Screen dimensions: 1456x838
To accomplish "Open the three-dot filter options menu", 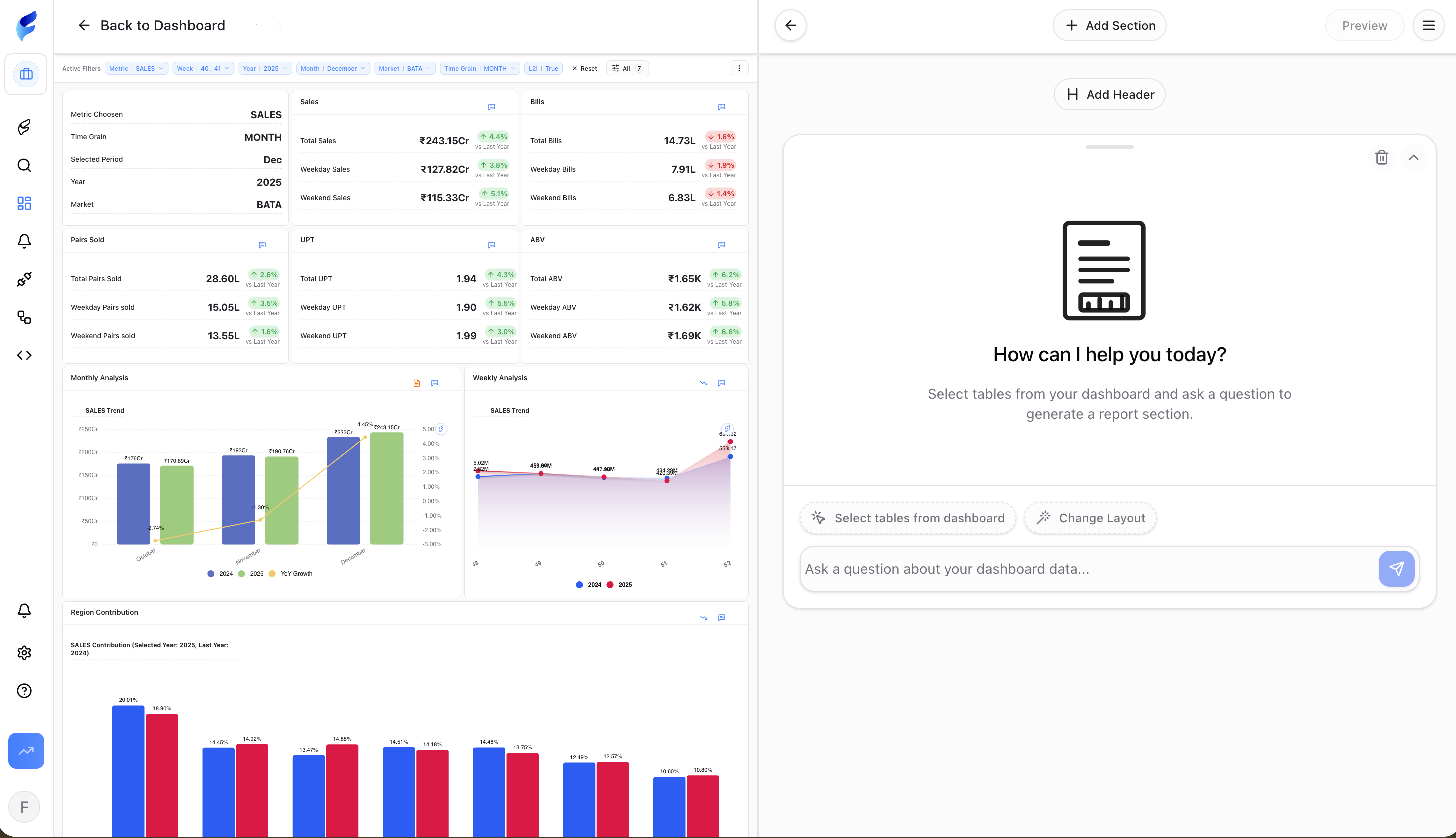I will 739,69.
